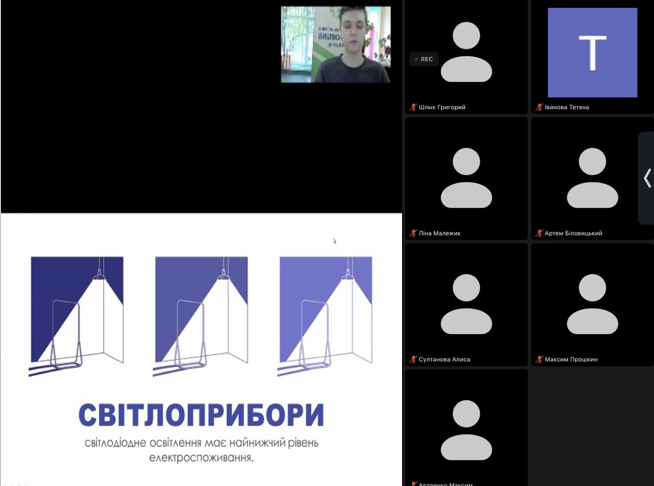Click muted mic icon beside Ліна Малежик

point(413,233)
